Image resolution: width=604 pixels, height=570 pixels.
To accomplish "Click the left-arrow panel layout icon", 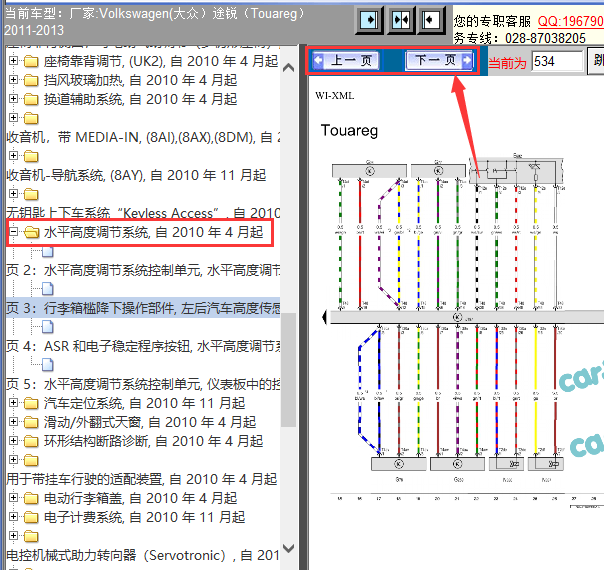I will pyautogui.click(x=432, y=20).
